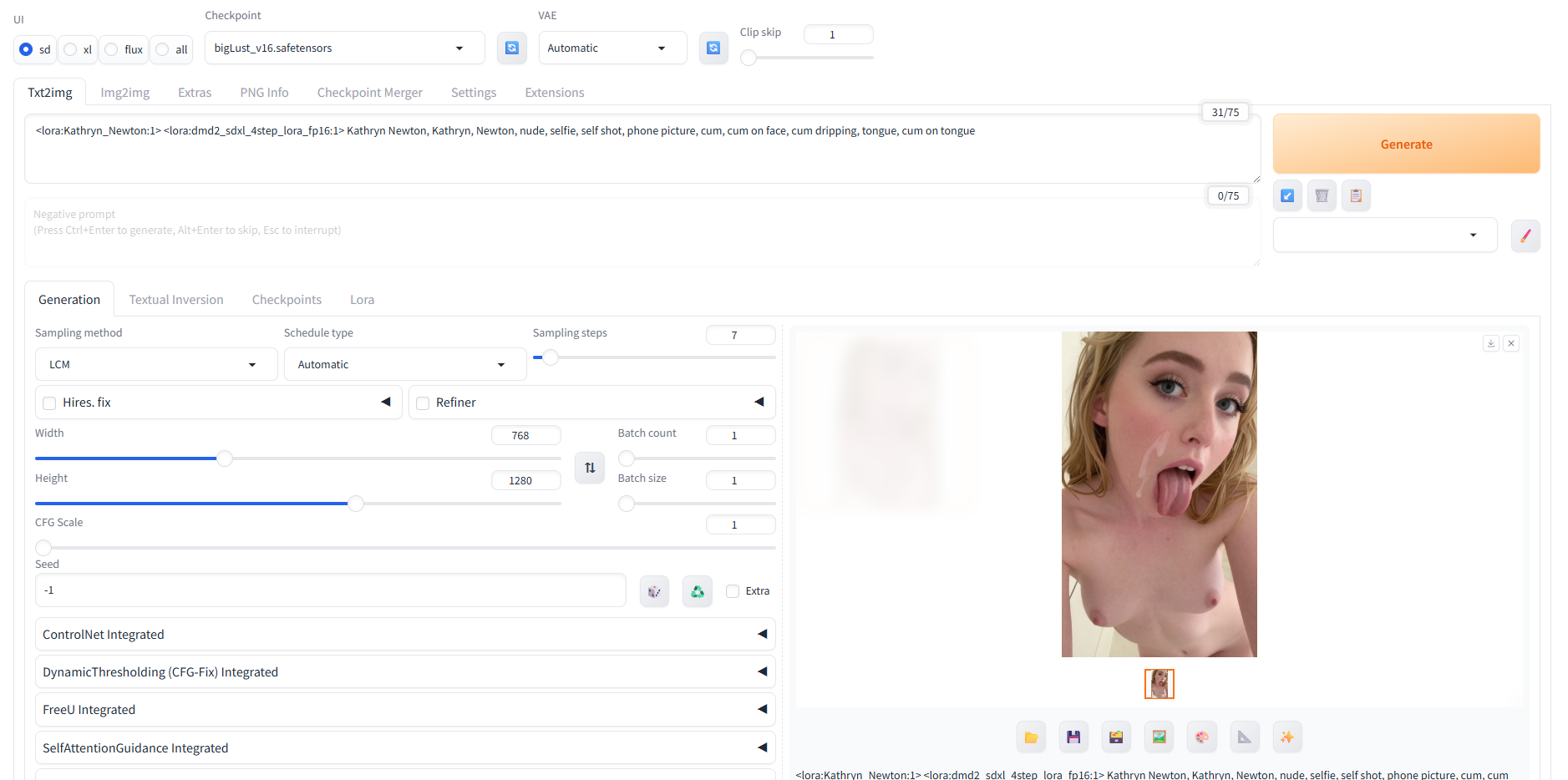The height and width of the screenshot is (780, 1568).
Task: Click the Batch count slider
Action: [x=697, y=458]
